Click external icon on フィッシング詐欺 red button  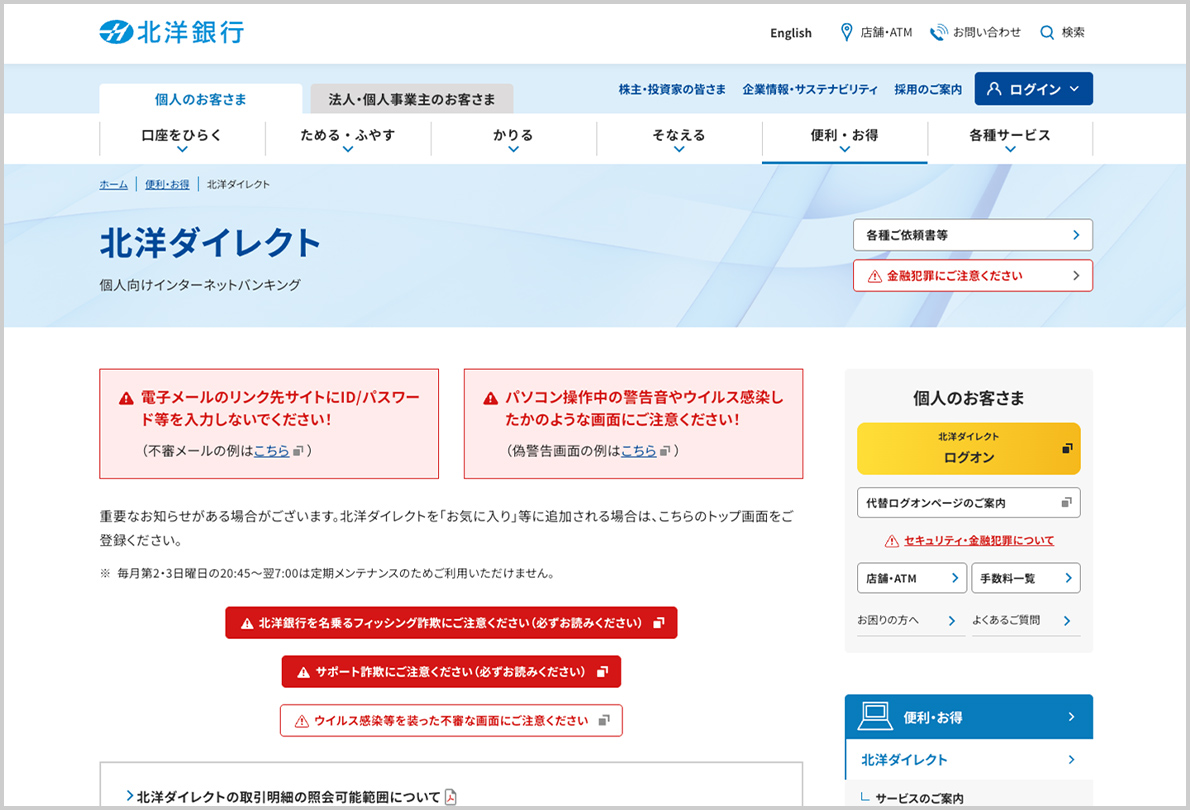(659, 622)
